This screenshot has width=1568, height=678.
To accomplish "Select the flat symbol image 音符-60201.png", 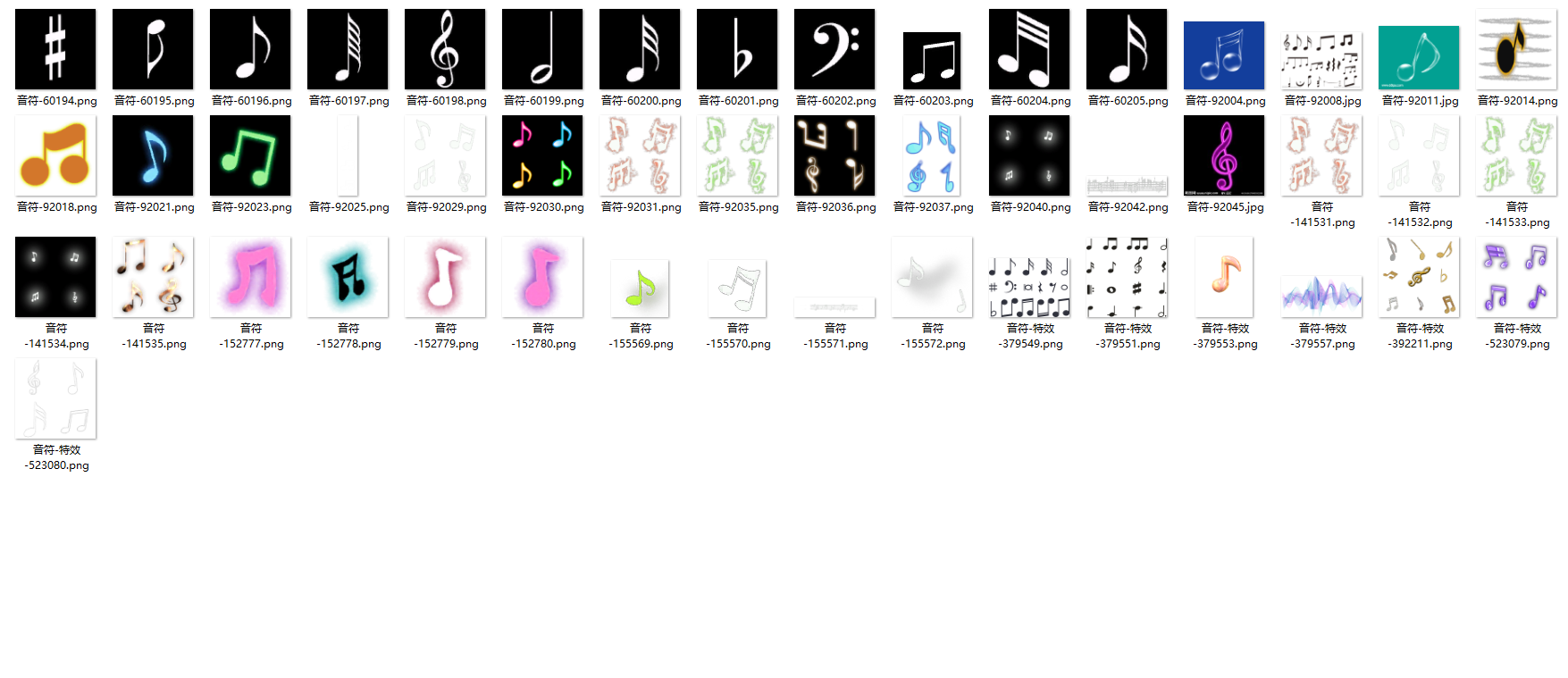I will (x=737, y=49).
